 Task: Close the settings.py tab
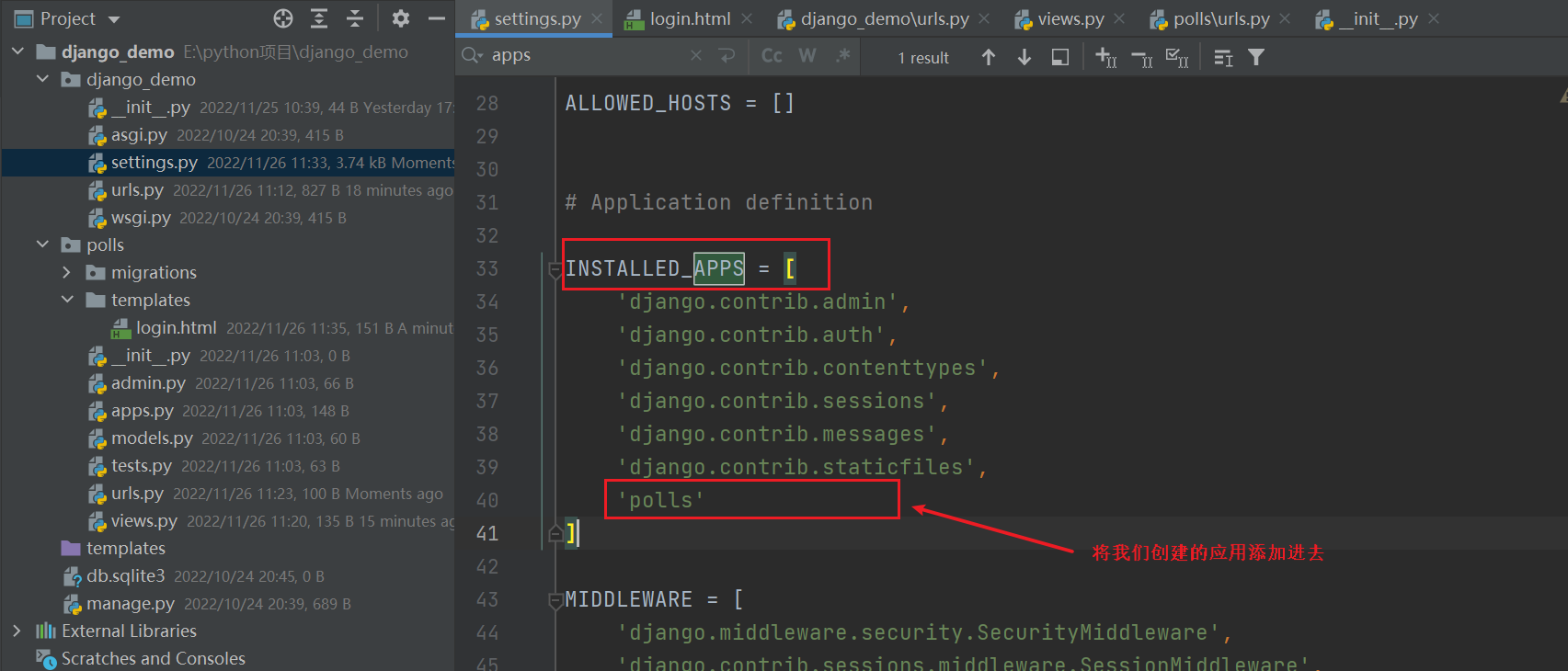tap(597, 18)
